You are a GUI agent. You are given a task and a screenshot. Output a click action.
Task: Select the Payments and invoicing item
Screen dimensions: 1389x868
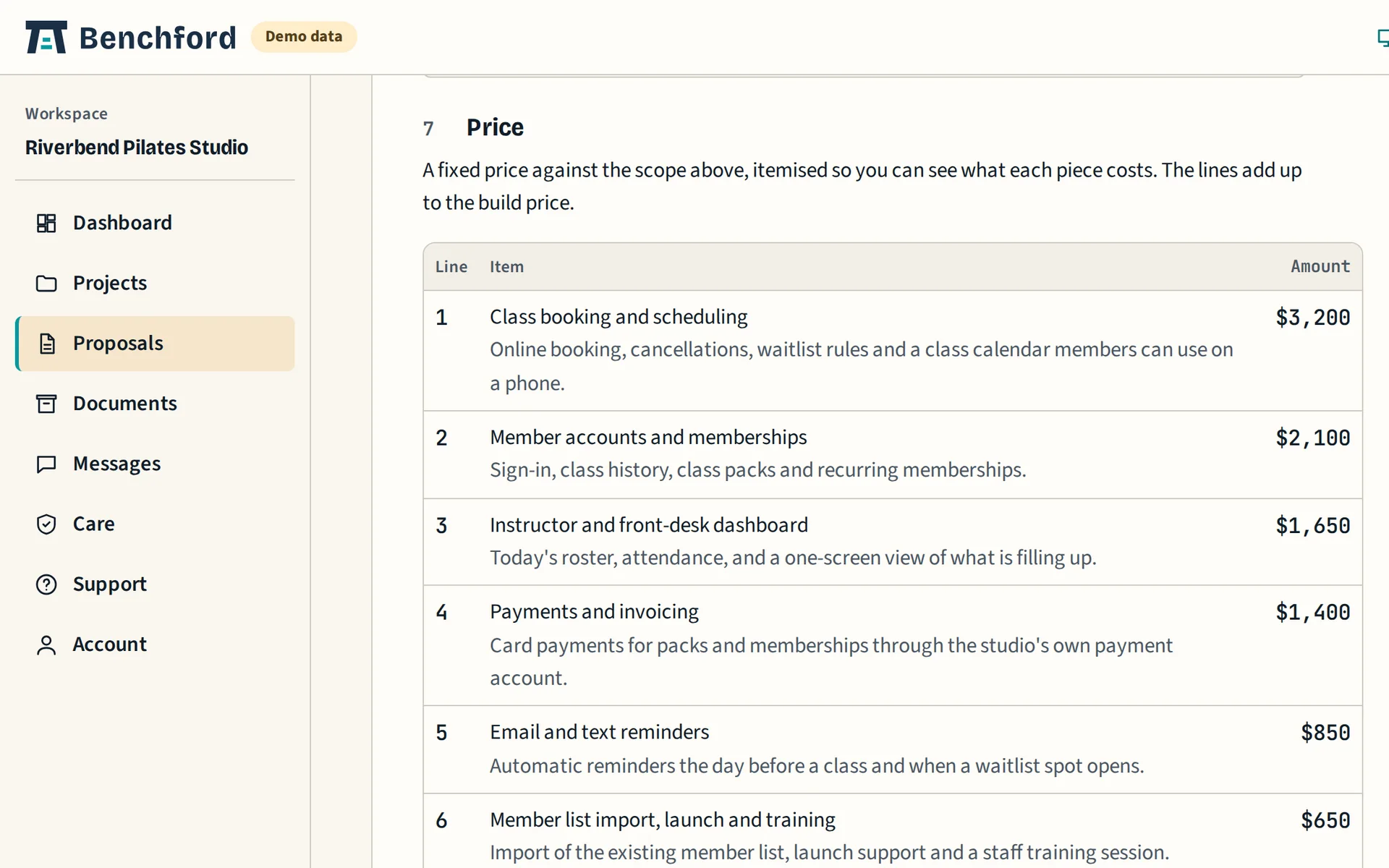tap(594, 612)
